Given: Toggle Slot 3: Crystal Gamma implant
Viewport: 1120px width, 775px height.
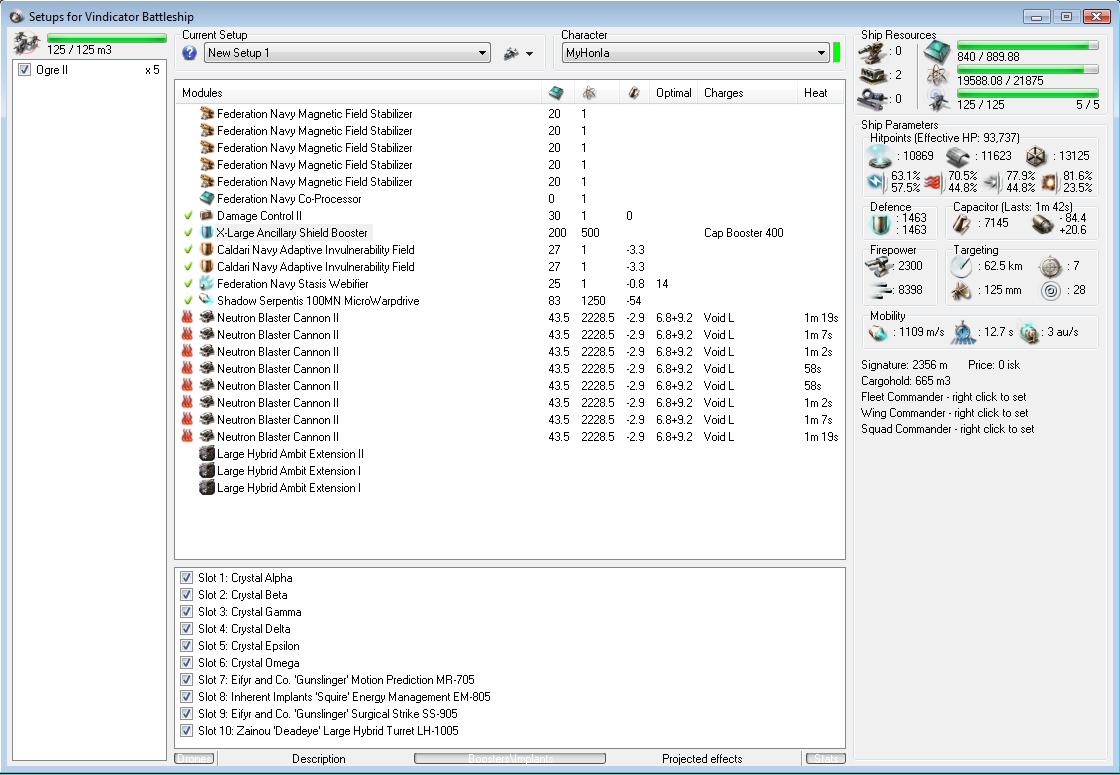Looking at the screenshot, I should (x=186, y=611).
